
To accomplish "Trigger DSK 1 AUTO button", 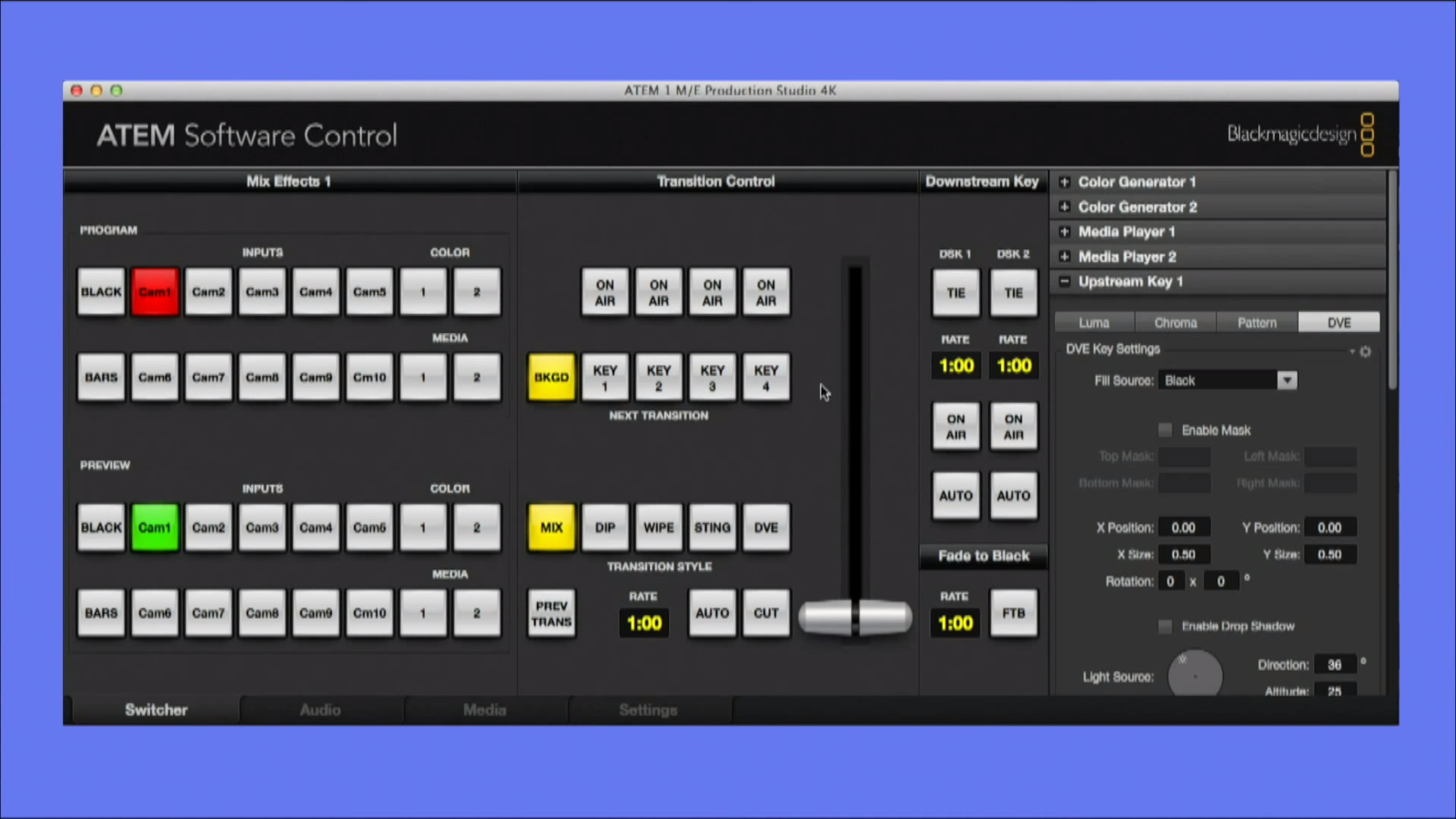I will pyautogui.click(x=955, y=496).
